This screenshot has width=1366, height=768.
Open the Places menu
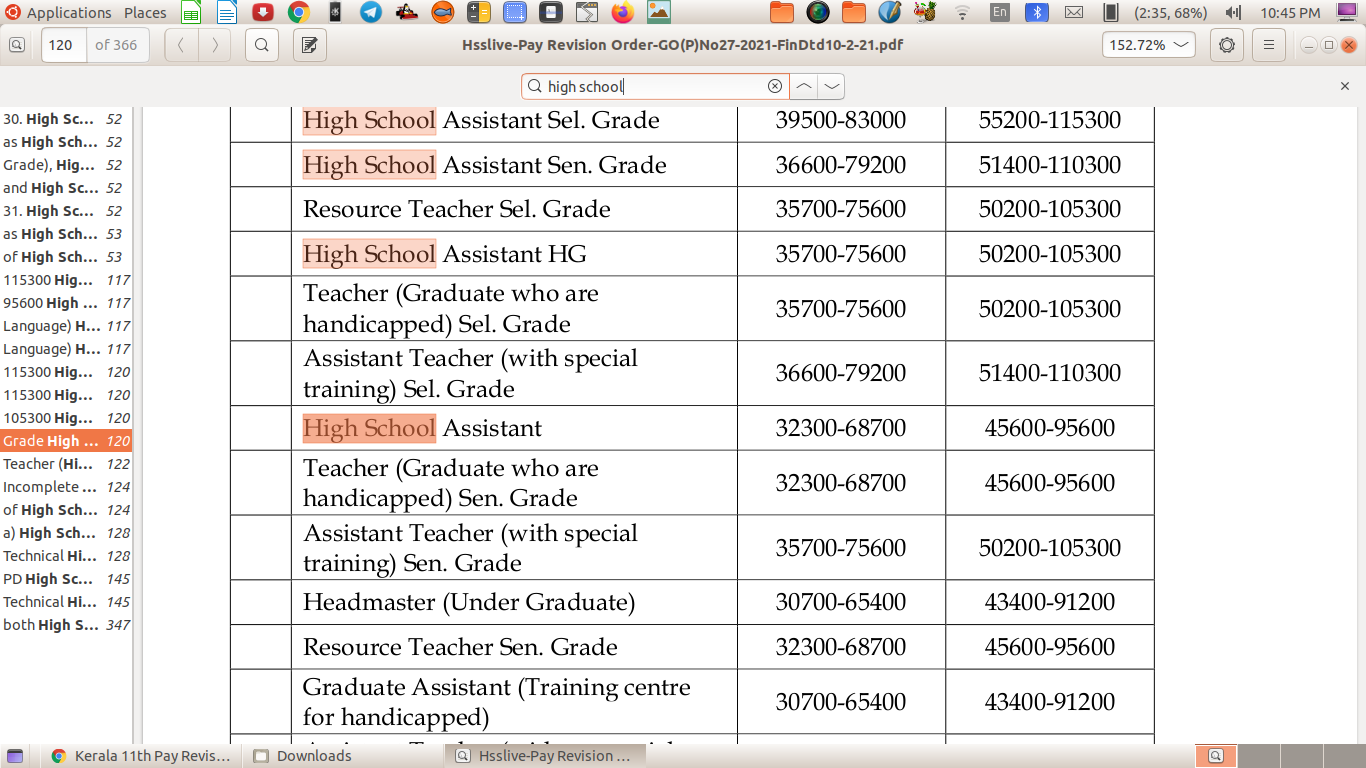(x=145, y=13)
